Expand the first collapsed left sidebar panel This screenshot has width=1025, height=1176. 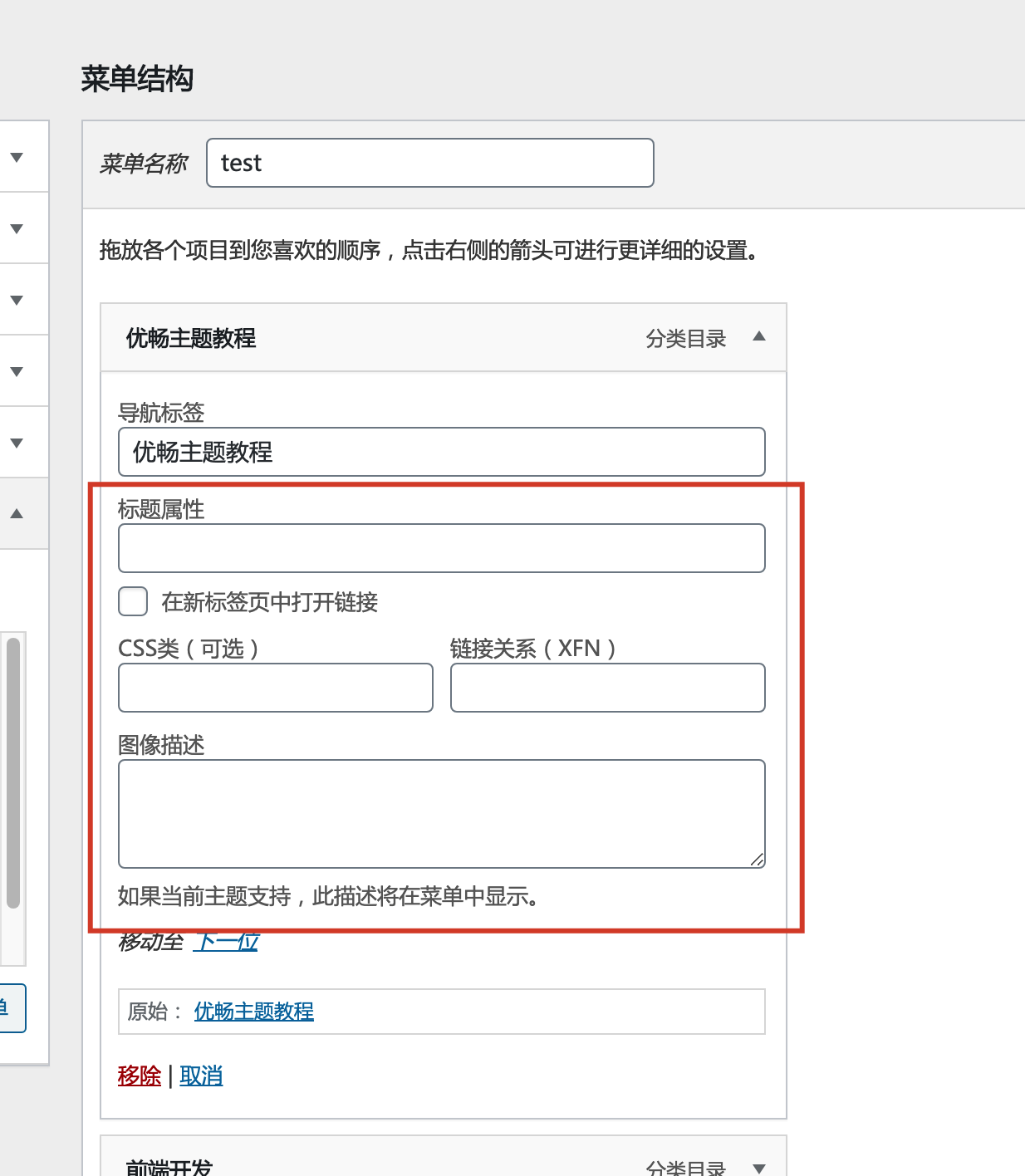pos(17,158)
